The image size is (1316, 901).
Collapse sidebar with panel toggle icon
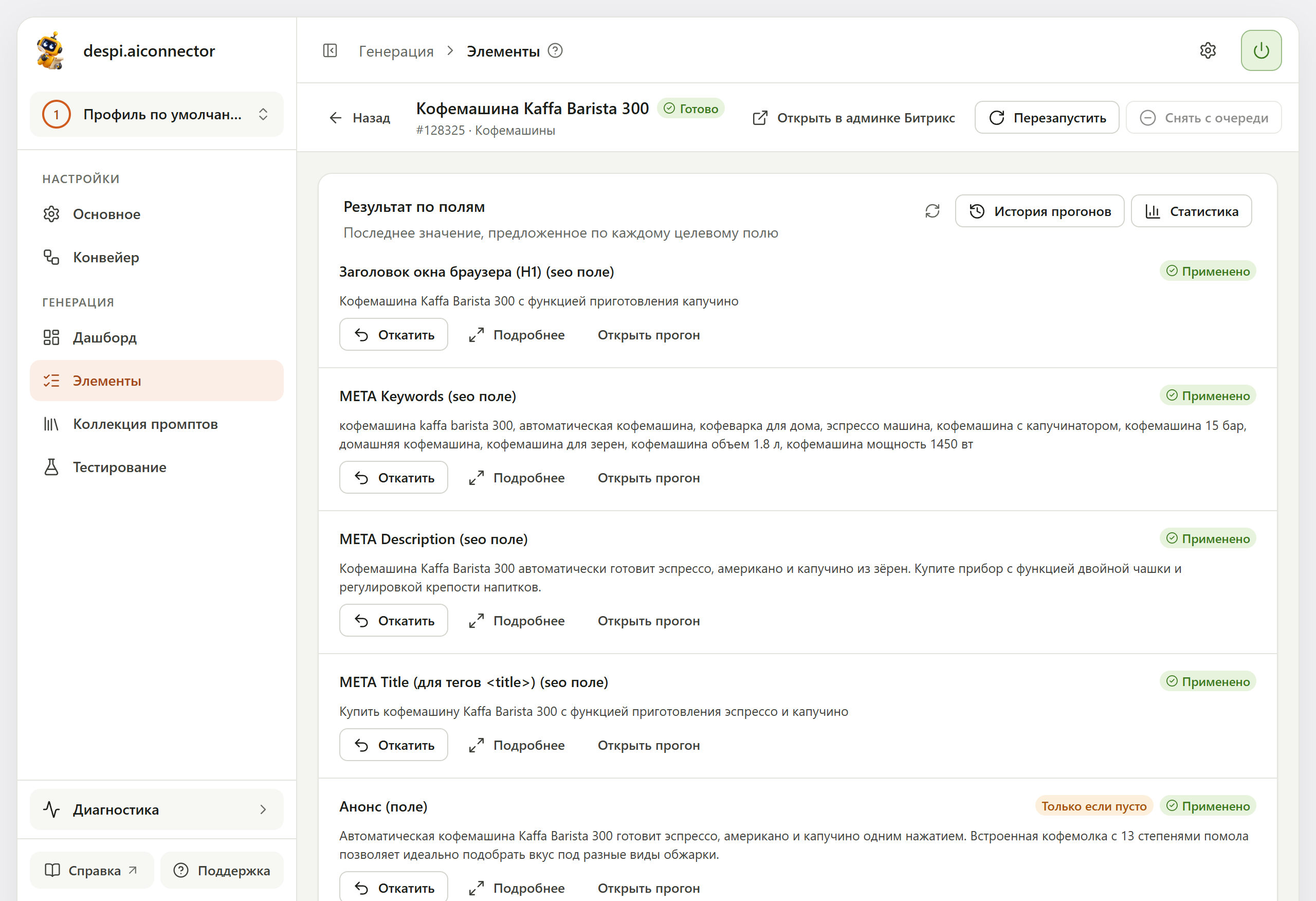[x=330, y=51]
